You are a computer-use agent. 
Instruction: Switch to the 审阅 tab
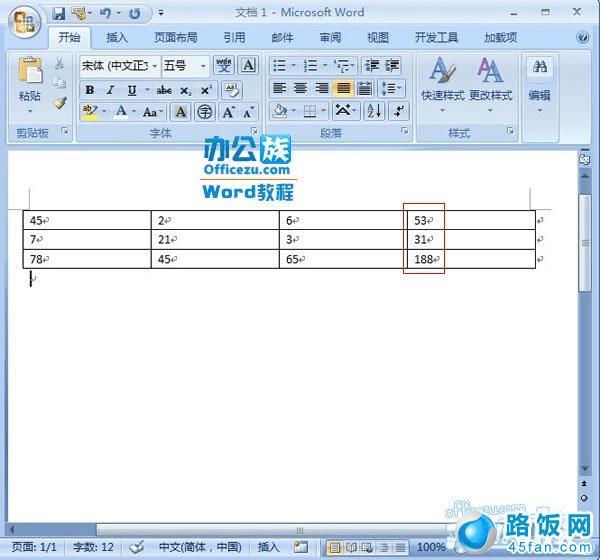(x=330, y=38)
